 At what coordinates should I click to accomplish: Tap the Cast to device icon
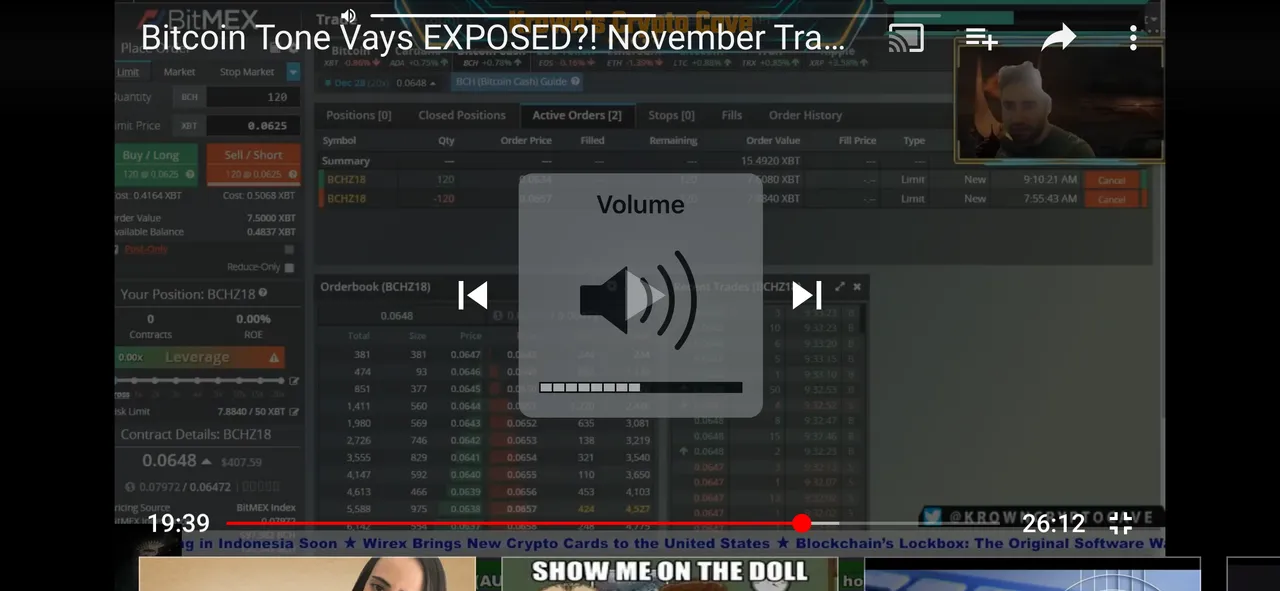(906, 39)
